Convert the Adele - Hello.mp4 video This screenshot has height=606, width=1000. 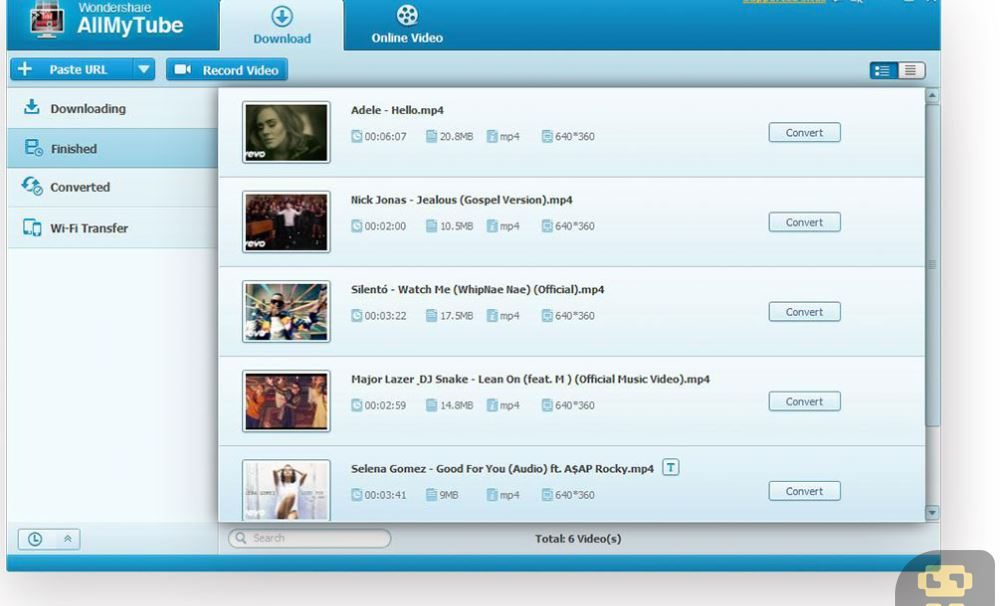coord(804,133)
